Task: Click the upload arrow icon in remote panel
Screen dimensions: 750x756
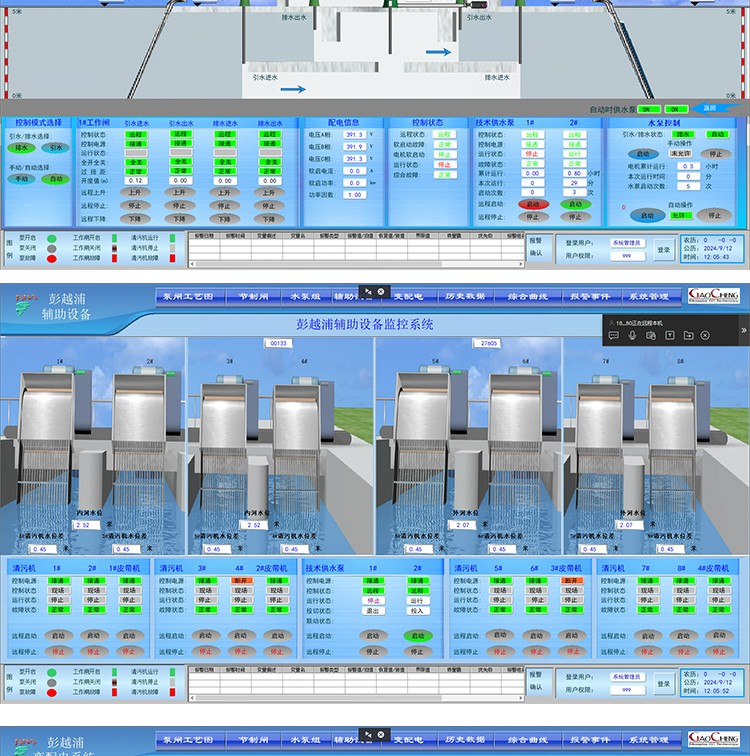Action: click(x=670, y=336)
